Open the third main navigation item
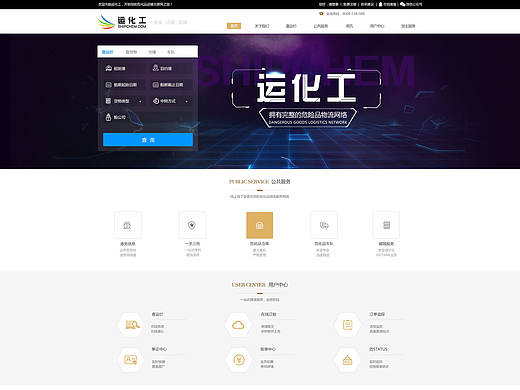520x390 pixels. click(291, 26)
